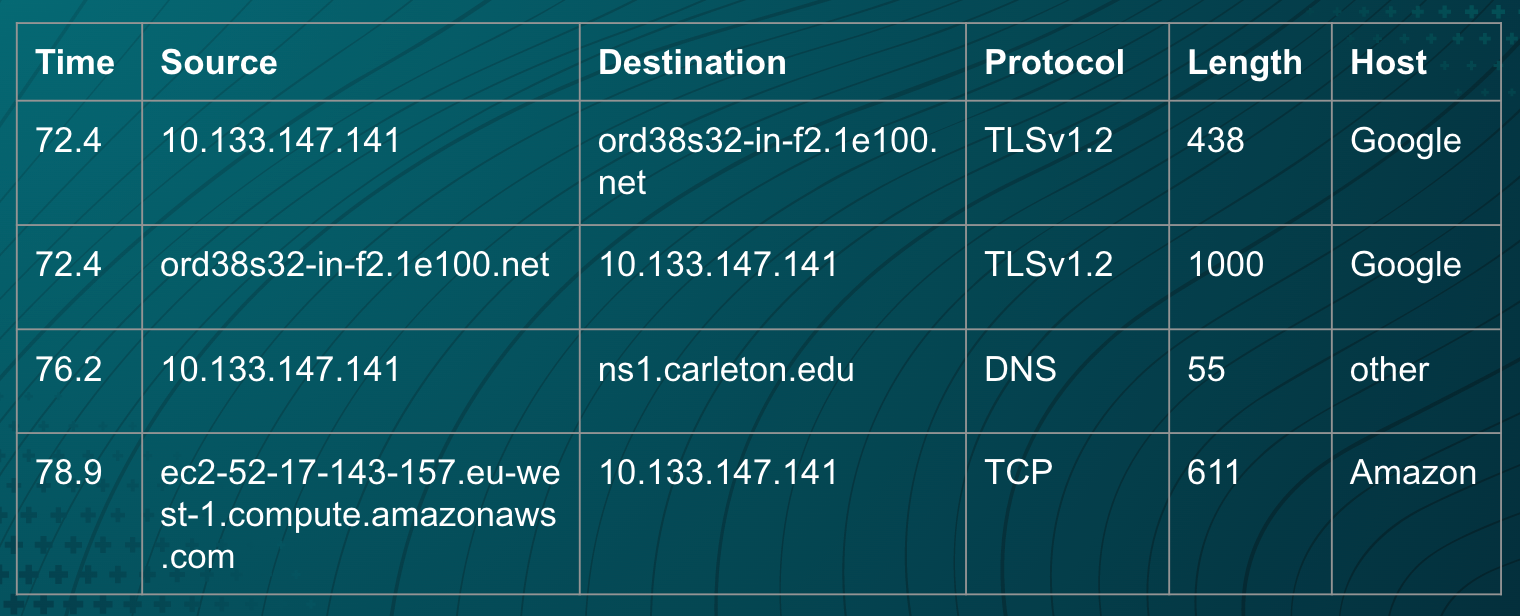Click the Source column header

point(219,63)
